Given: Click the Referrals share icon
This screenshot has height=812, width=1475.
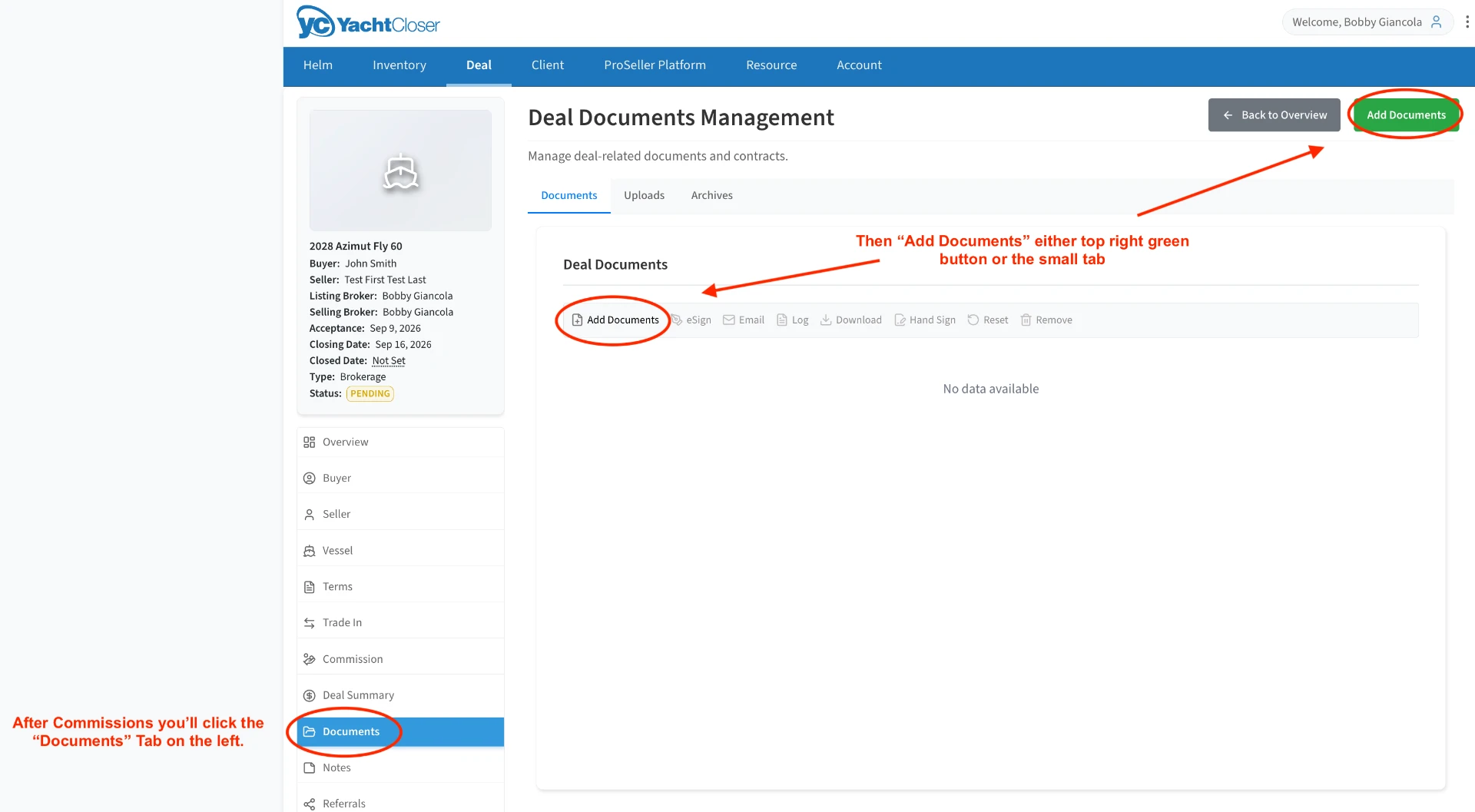Looking at the screenshot, I should click(310, 804).
